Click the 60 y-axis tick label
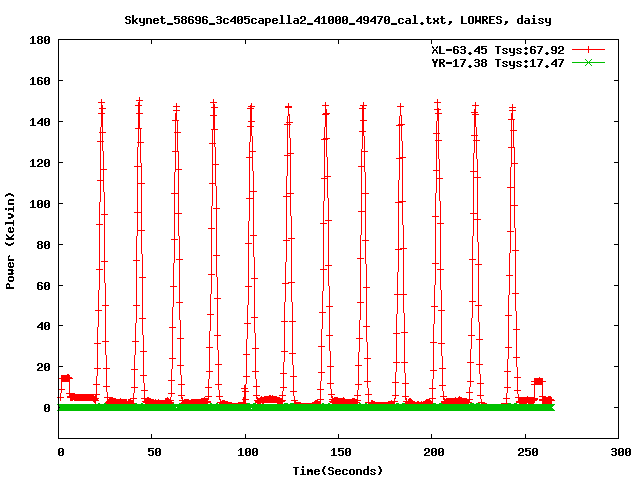640x480 pixels. (x=43, y=286)
